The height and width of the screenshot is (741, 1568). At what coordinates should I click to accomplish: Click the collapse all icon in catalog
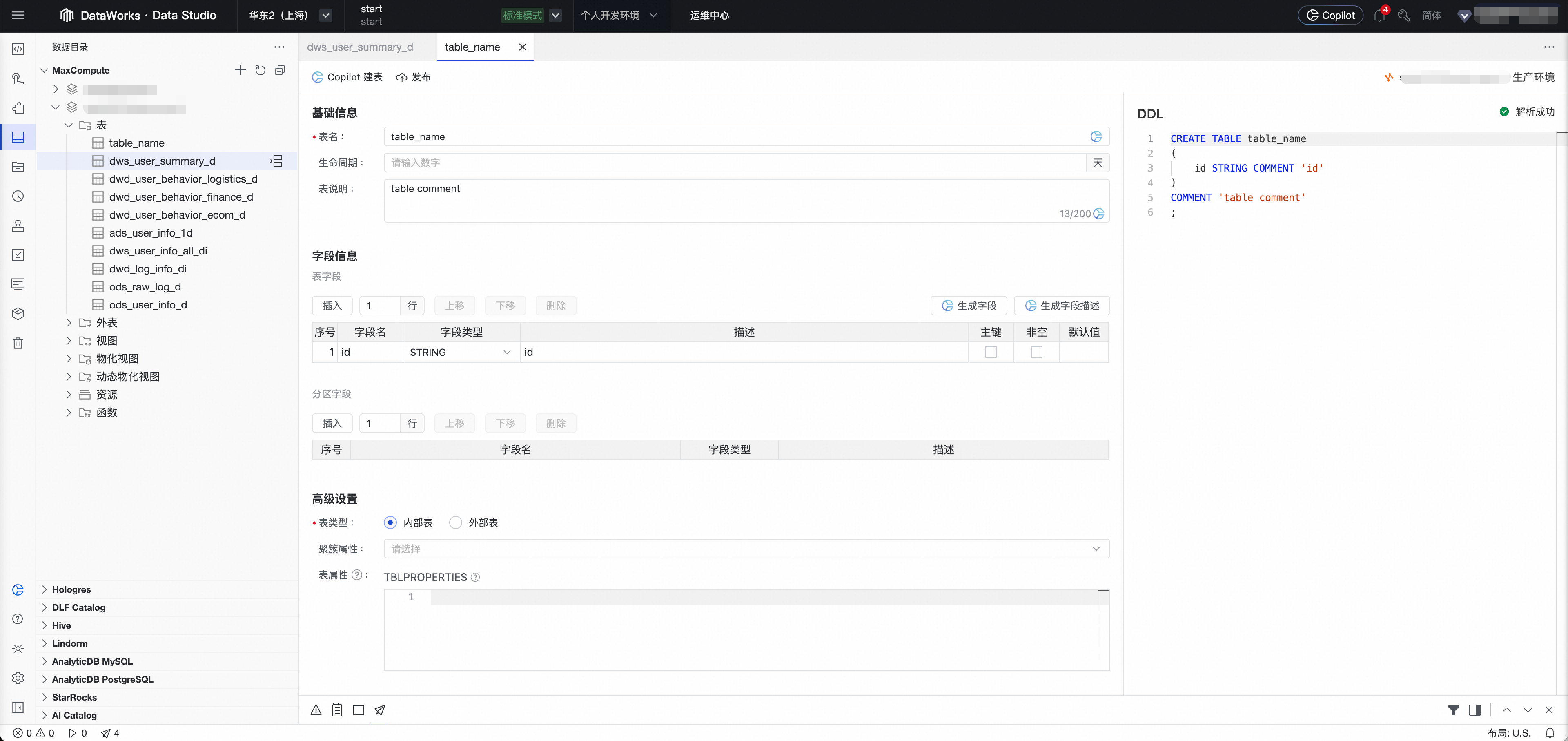pyautogui.click(x=280, y=70)
